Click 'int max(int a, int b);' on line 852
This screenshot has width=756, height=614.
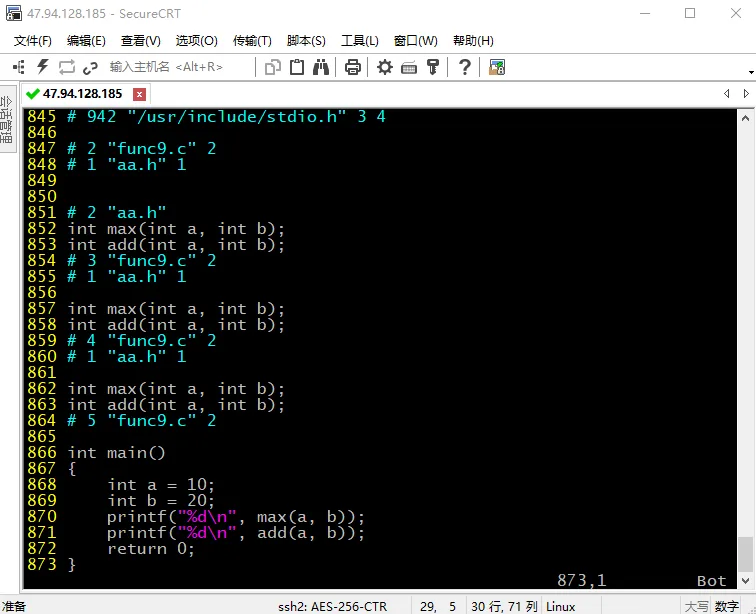[176, 229]
